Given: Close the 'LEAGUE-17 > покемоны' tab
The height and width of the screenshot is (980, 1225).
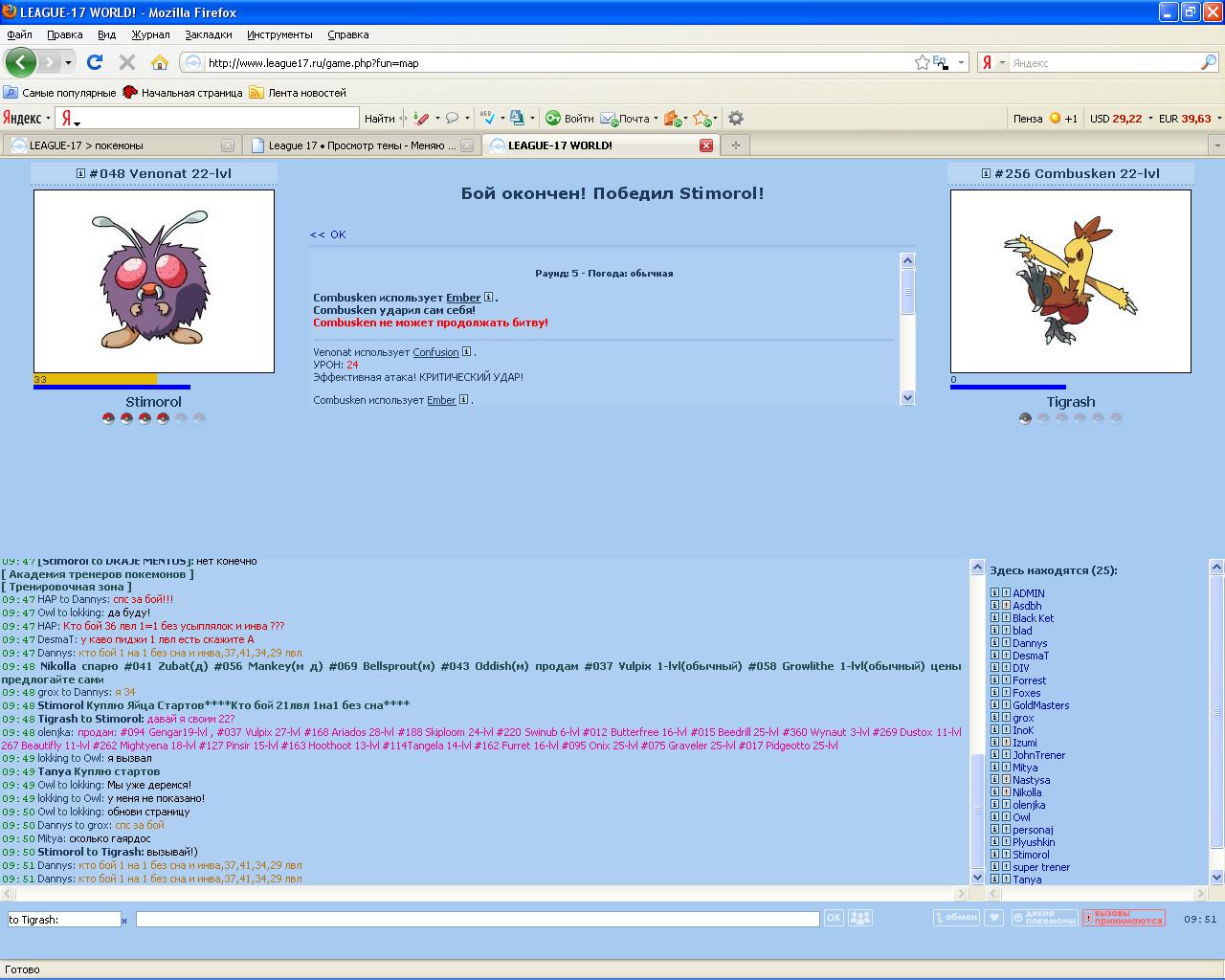Looking at the screenshot, I should pyautogui.click(x=228, y=145).
